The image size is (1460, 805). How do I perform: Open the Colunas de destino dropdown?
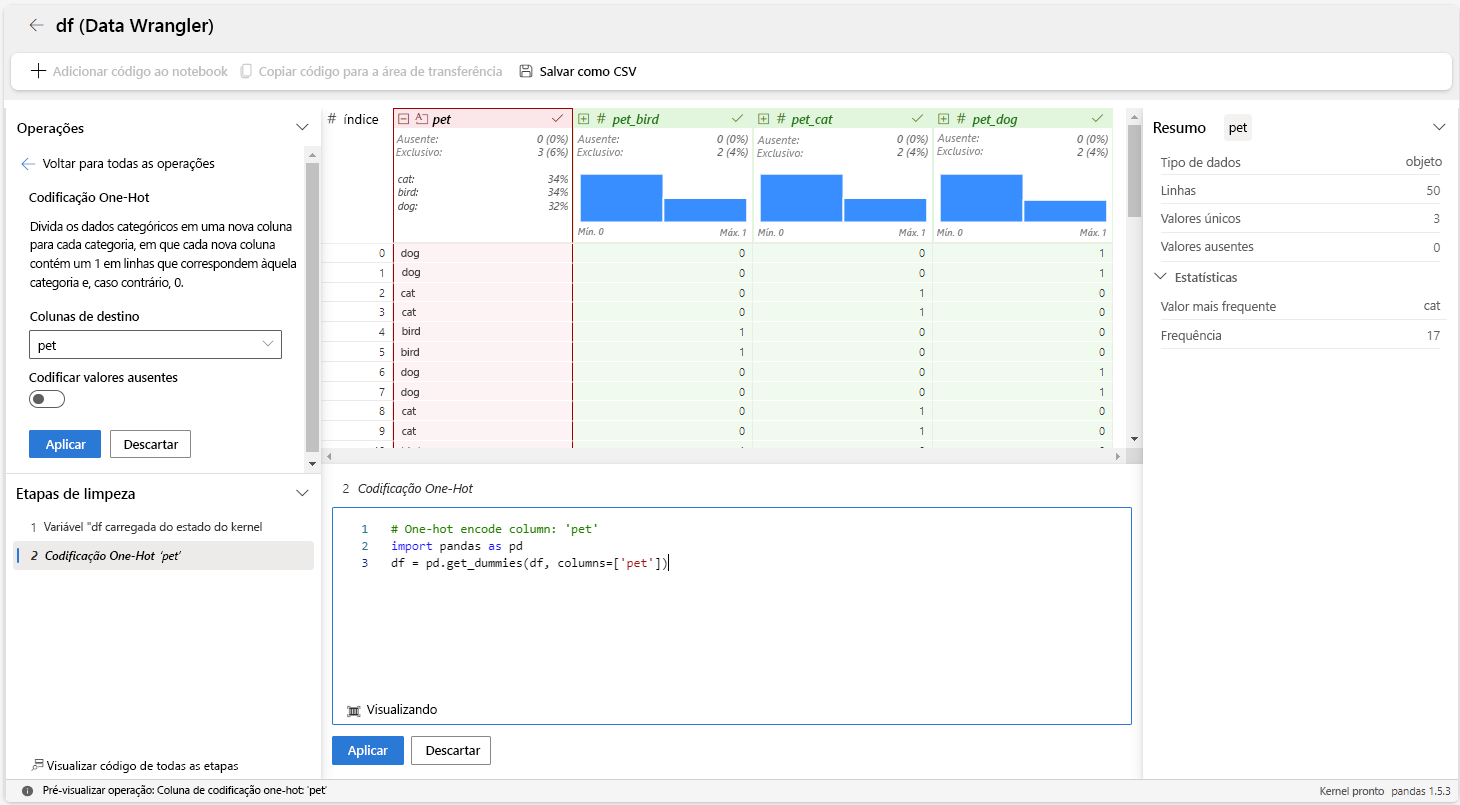click(155, 345)
